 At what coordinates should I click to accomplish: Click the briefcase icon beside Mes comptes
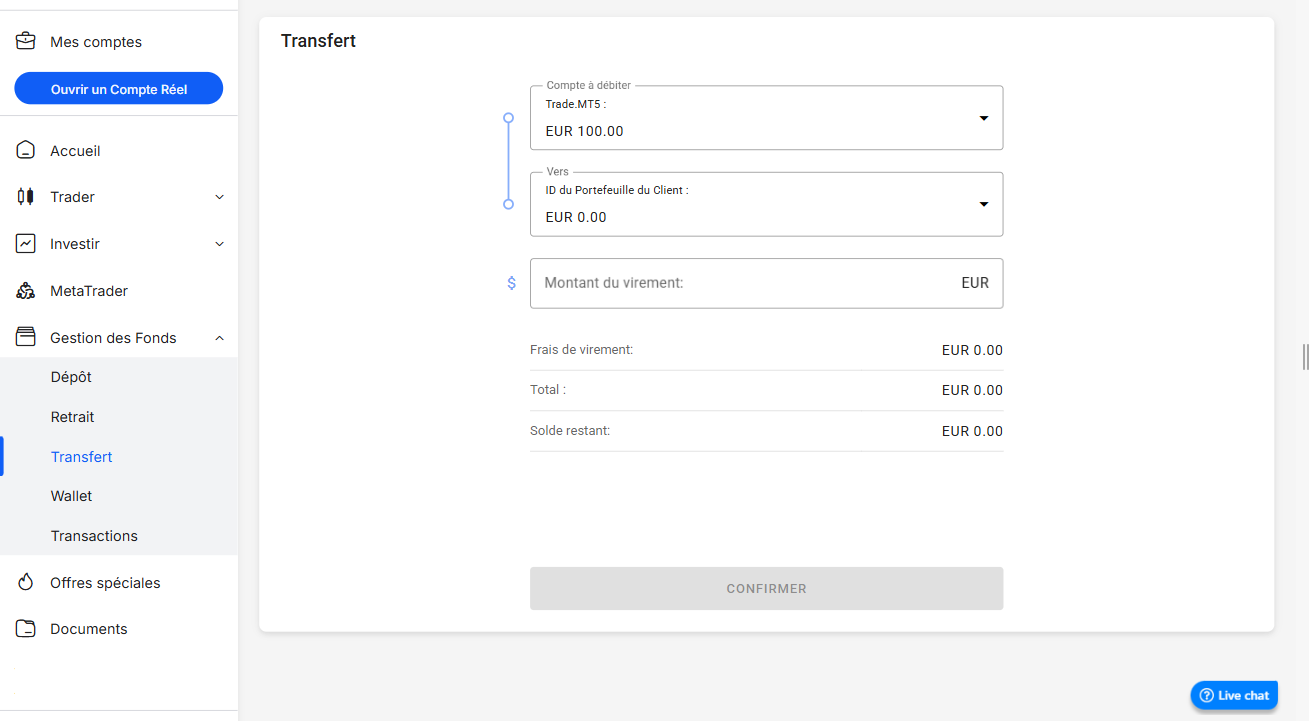click(x=26, y=42)
